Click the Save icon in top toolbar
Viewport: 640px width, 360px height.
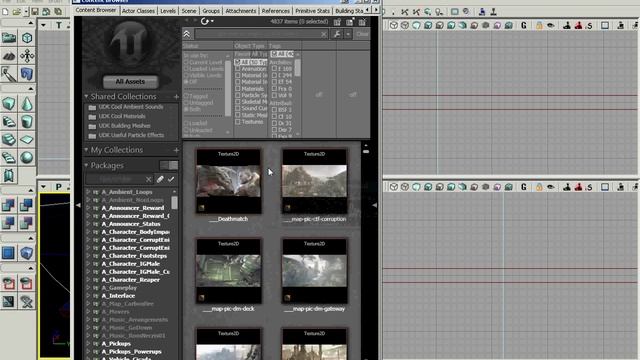coord(35,12)
